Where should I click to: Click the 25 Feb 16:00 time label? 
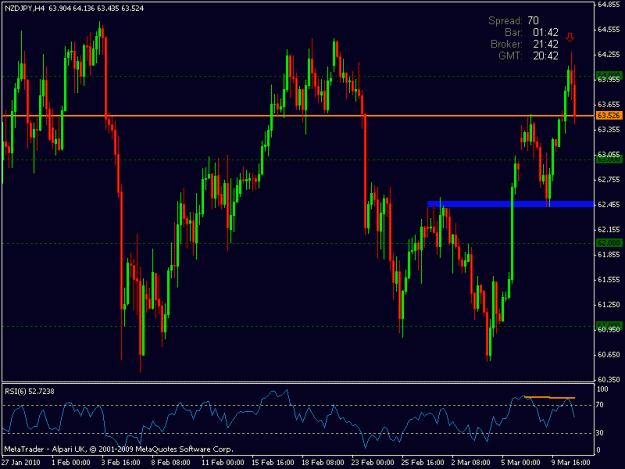click(x=423, y=462)
